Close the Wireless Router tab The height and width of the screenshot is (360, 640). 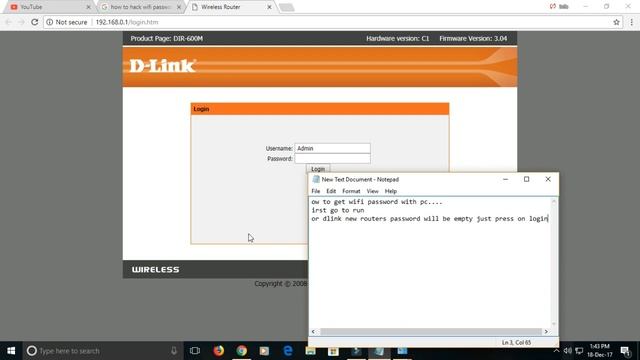coord(269,7)
